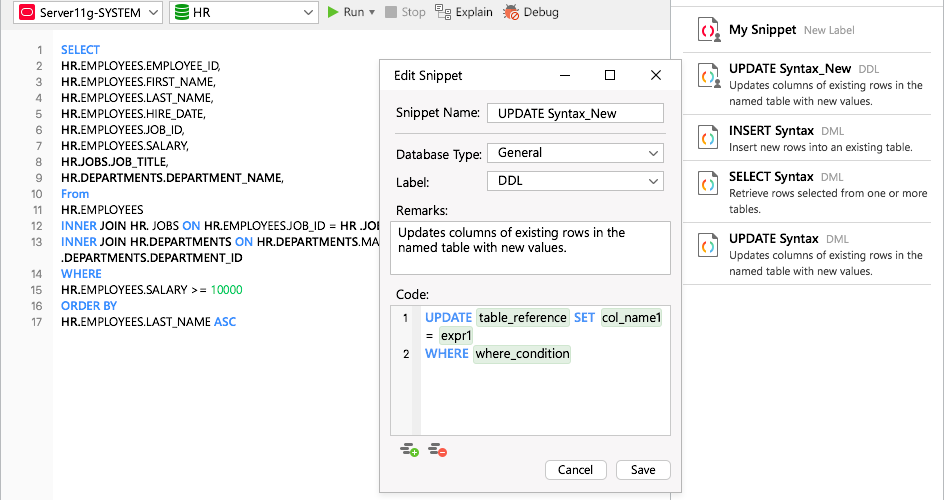This screenshot has width=944, height=500.
Task: Select the where_condition placeholder in code
Action: tap(522, 353)
